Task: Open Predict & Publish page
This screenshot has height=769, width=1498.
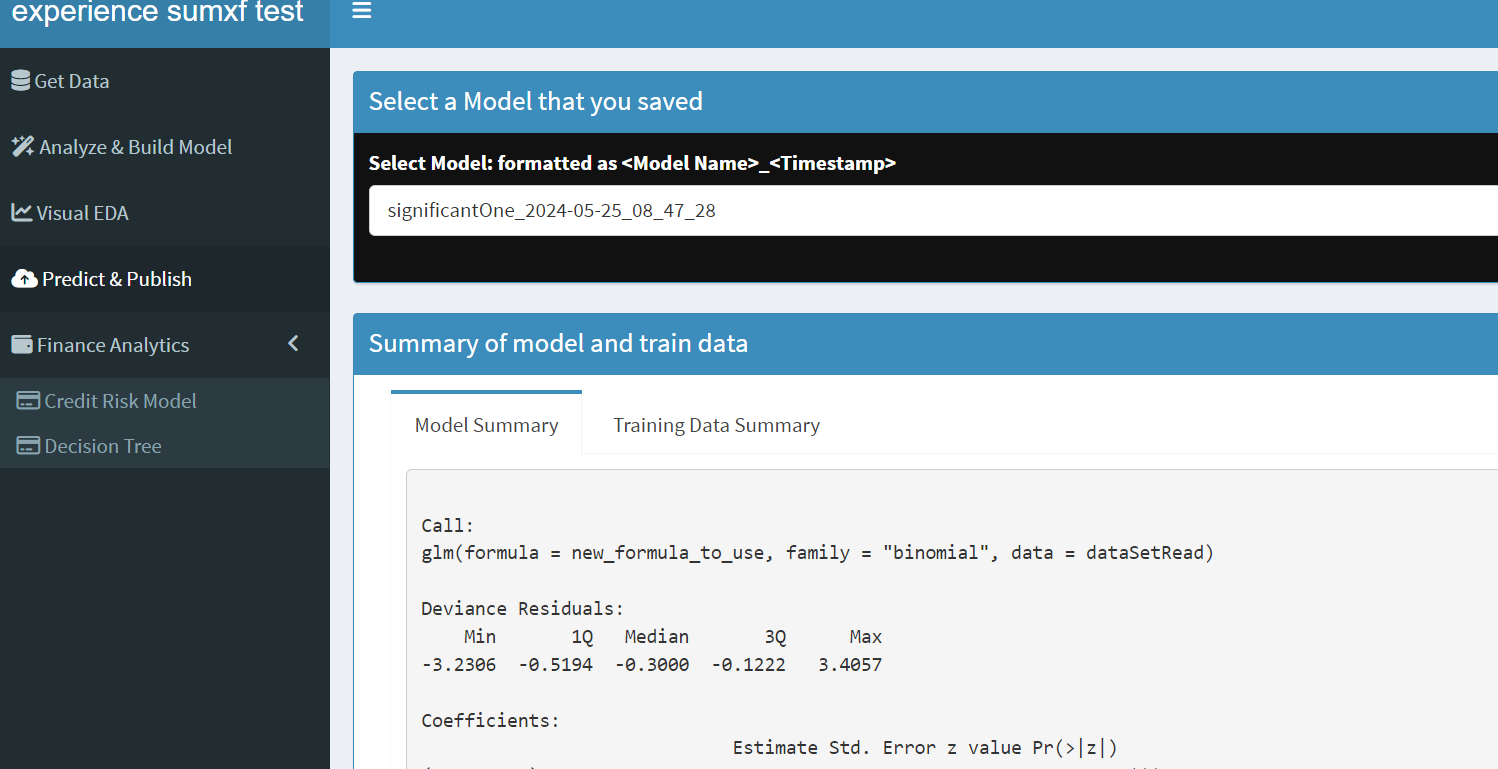Action: (x=165, y=279)
